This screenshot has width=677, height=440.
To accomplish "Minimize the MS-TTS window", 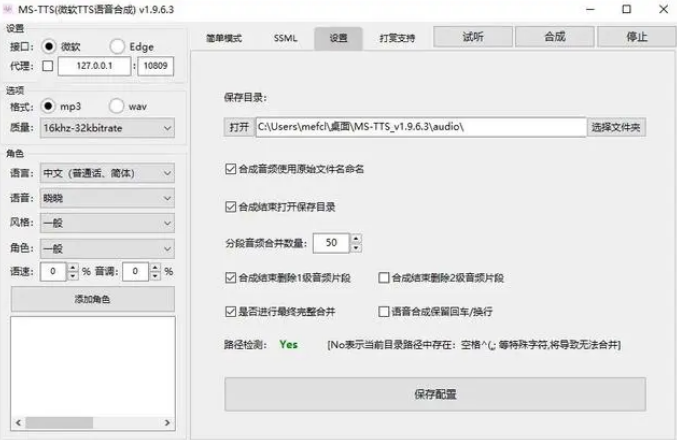I will 590,9.
